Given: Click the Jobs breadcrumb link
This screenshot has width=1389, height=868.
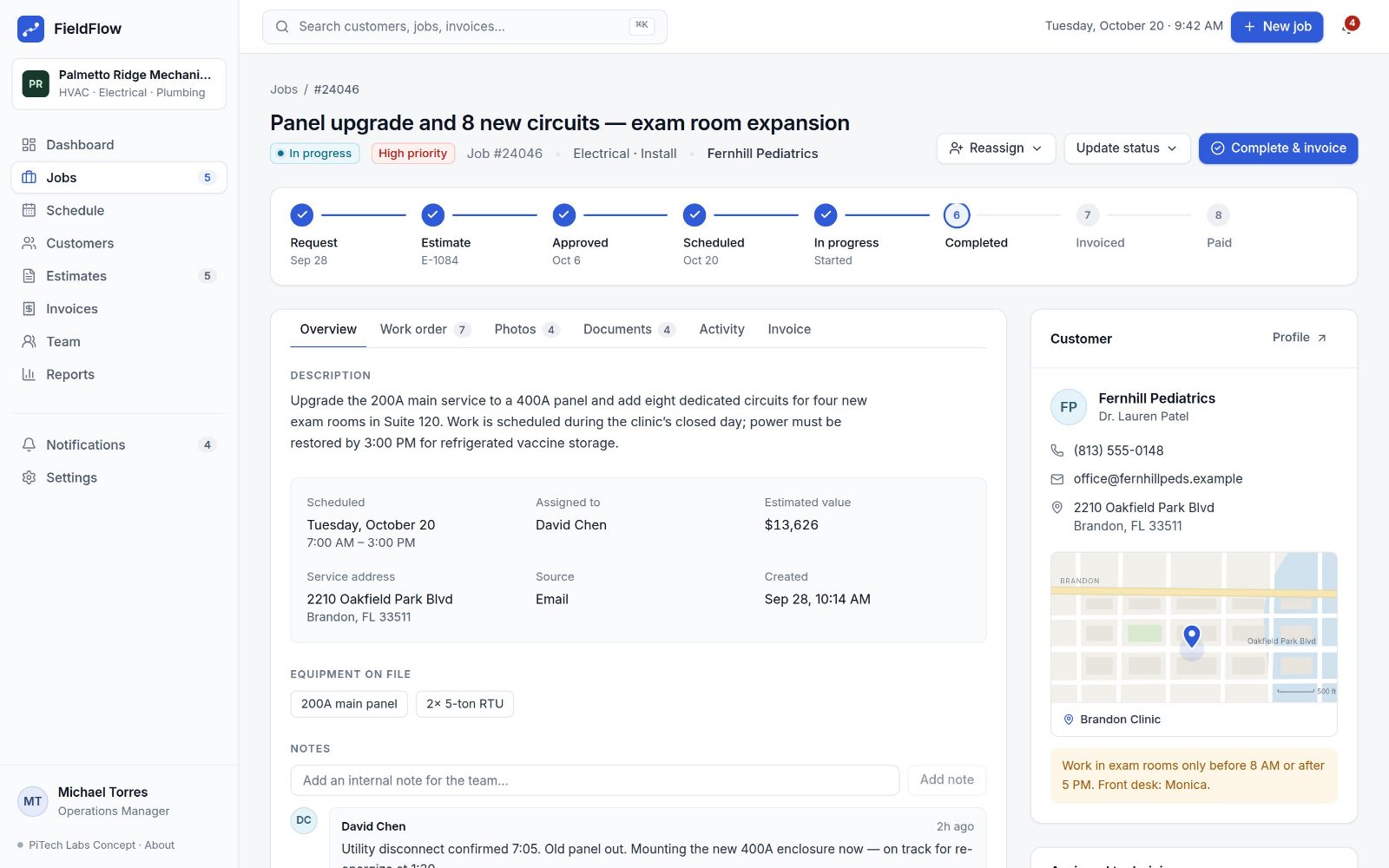Looking at the screenshot, I should coord(284,89).
